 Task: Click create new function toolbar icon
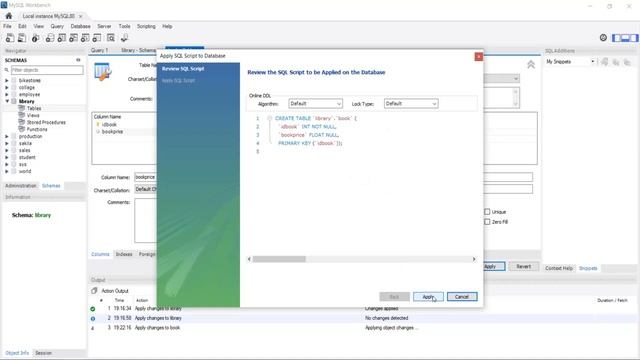pos(97,38)
